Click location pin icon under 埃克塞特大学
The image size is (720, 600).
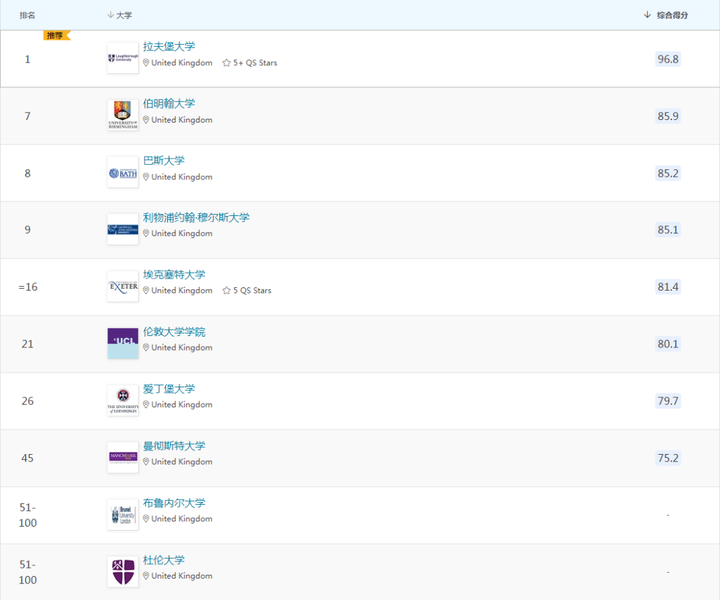tap(146, 290)
